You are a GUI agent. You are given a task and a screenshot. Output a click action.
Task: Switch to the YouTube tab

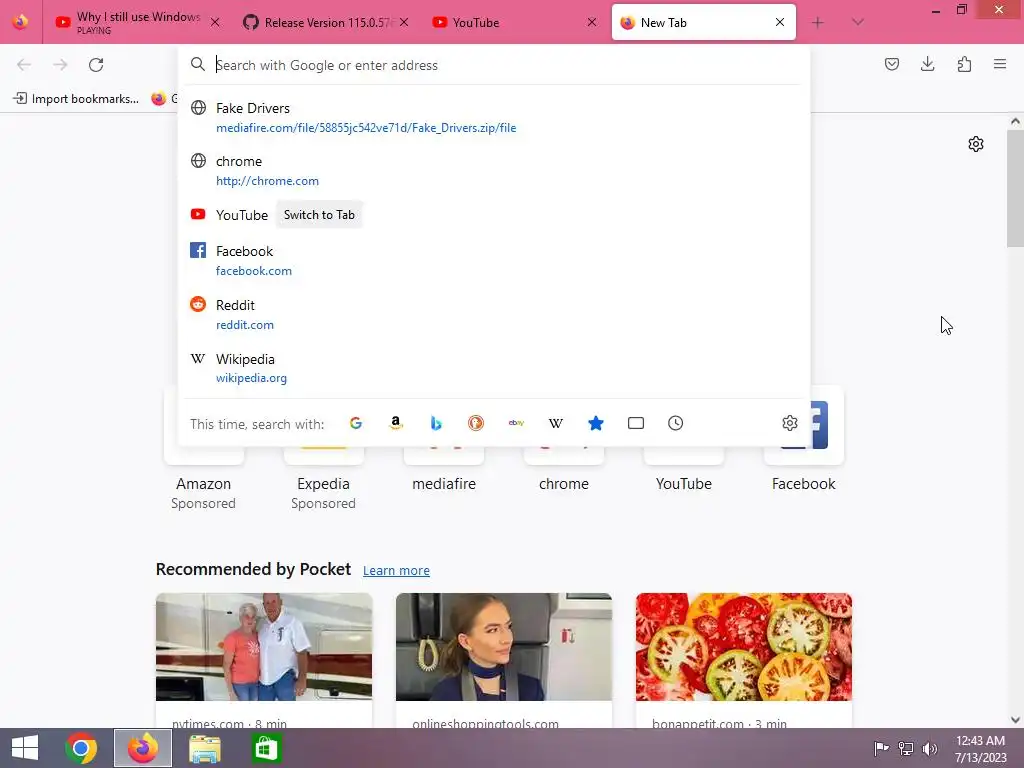tap(515, 22)
